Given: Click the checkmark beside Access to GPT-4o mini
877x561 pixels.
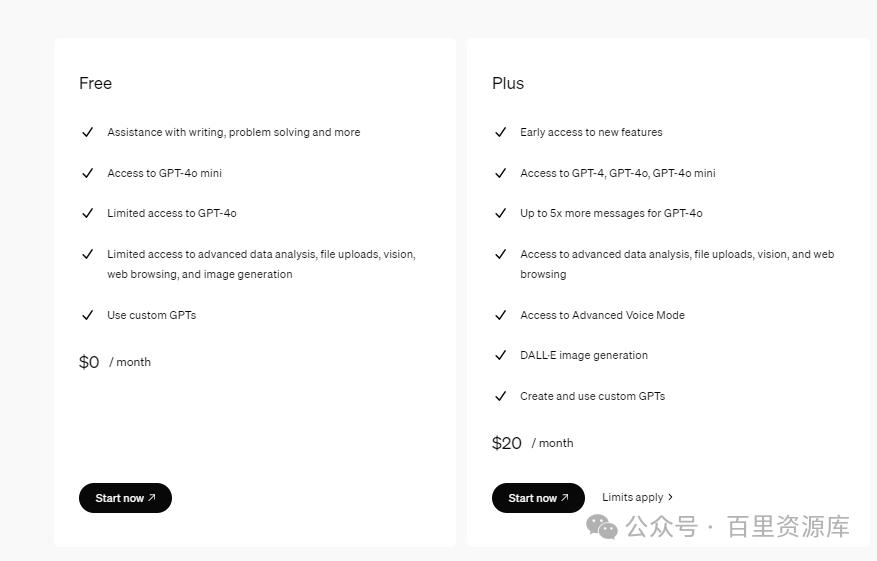Looking at the screenshot, I should [x=88, y=173].
